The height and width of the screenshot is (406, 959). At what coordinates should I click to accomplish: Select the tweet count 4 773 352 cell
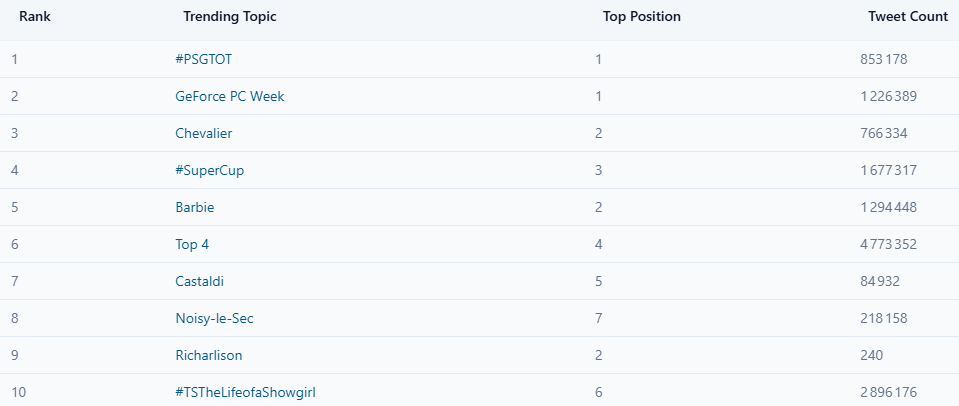click(888, 244)
